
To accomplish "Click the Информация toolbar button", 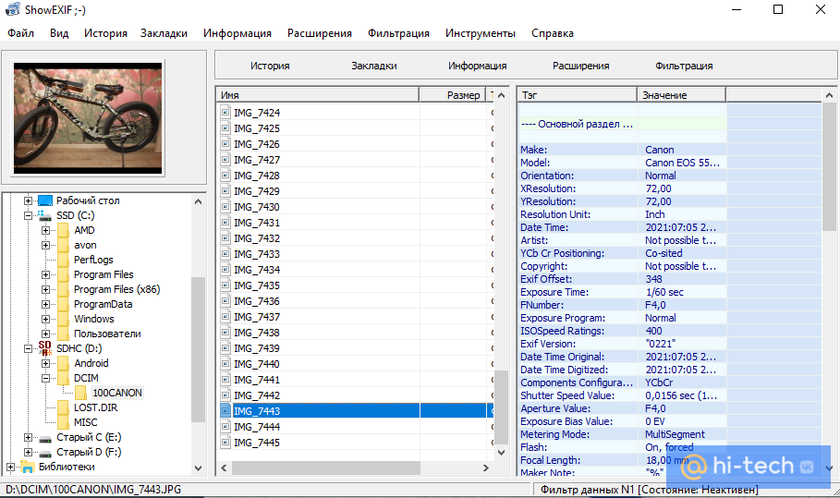I will 477,66.
